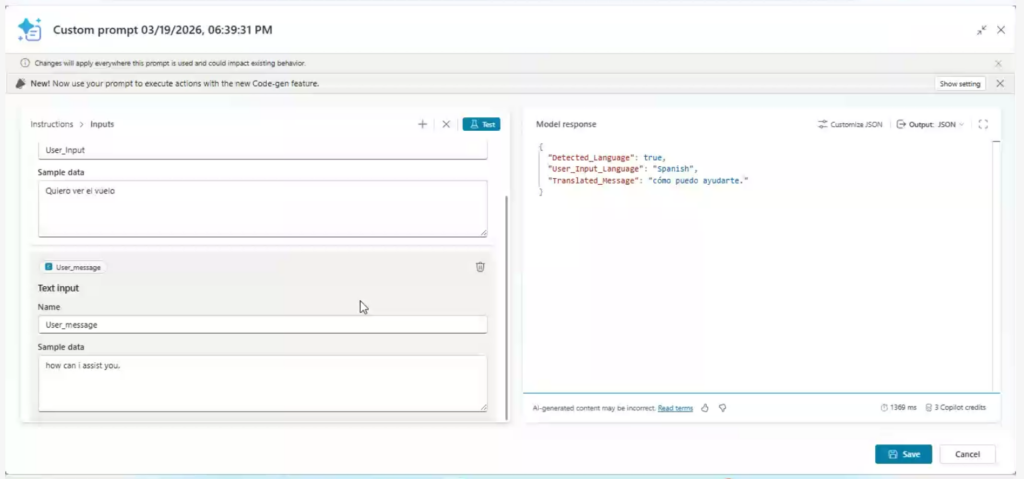
Task: Go back to Instructions breadcrumb
Action: tap(52, 125)
